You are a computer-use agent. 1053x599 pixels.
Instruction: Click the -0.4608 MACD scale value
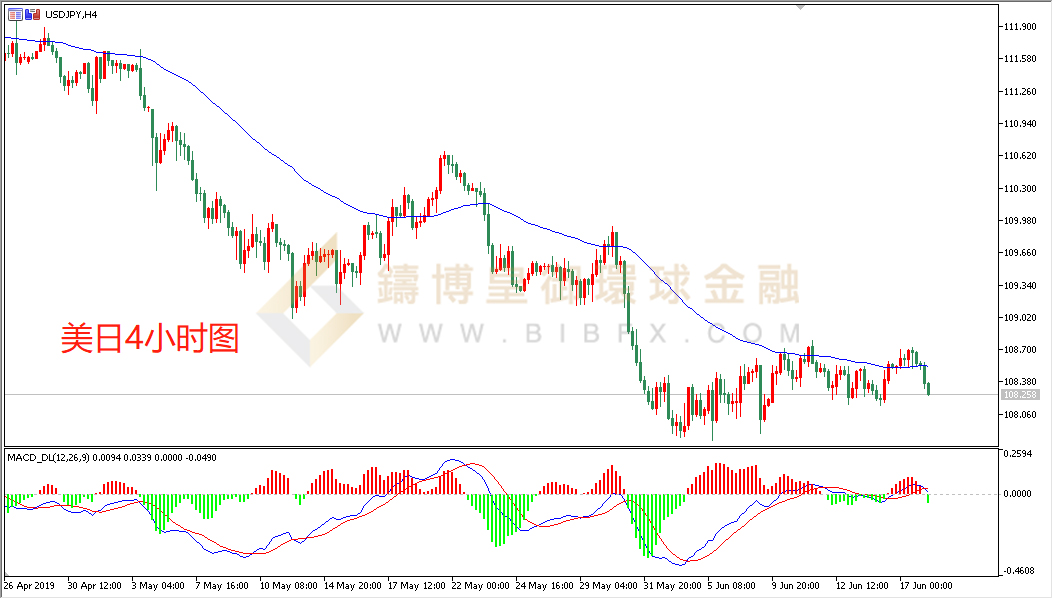pyautogui.click(x=1019, y=571)
